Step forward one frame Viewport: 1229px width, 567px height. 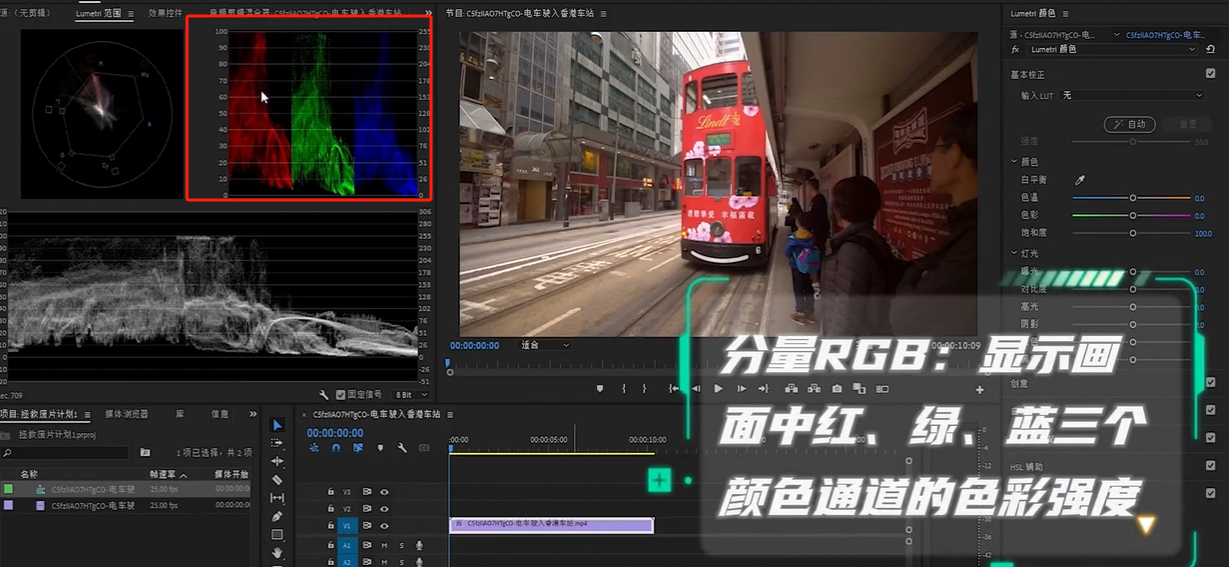[x=741, y=389]
